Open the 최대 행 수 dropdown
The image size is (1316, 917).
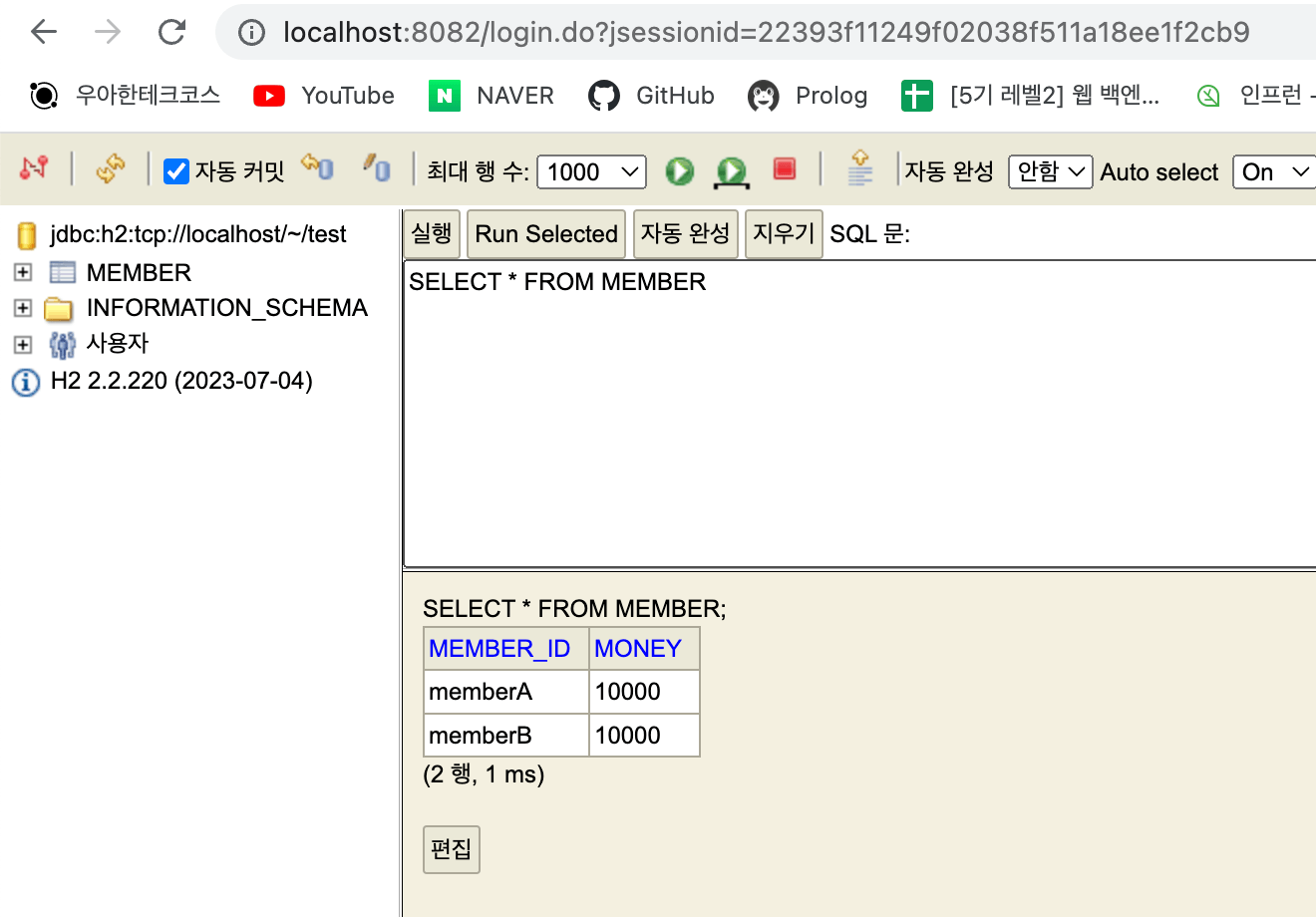591,171
